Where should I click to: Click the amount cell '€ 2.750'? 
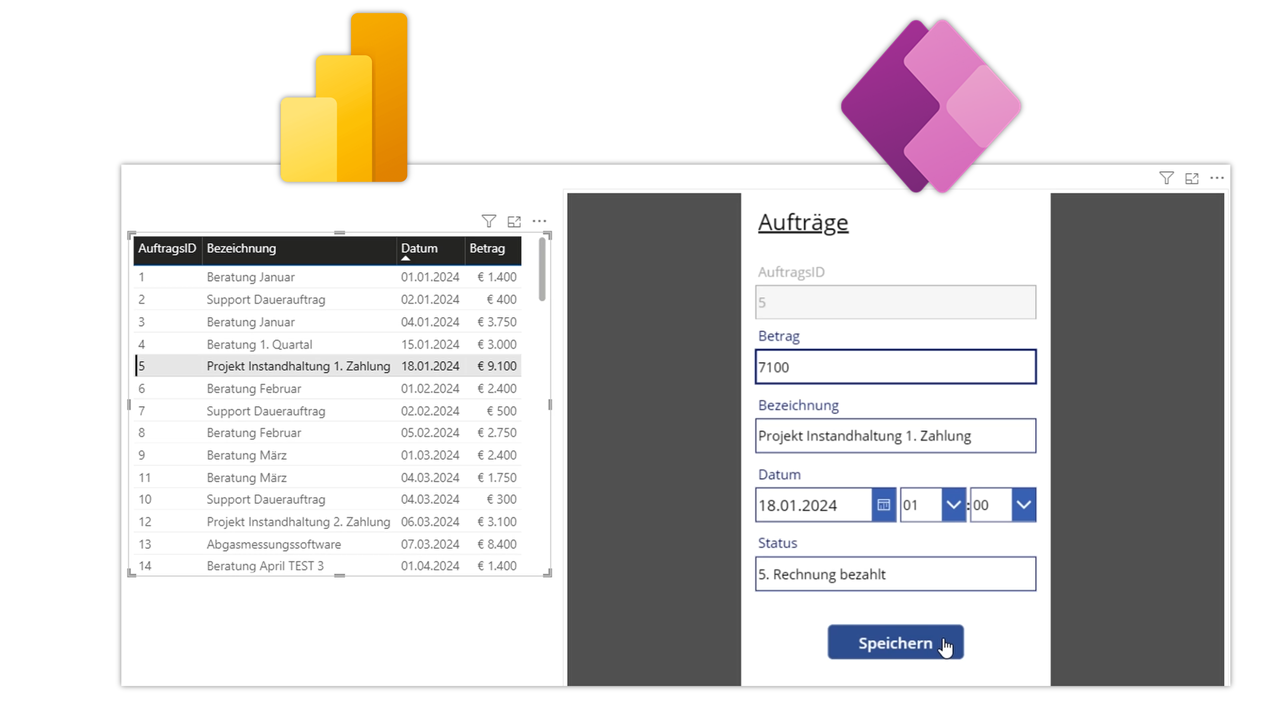pos(497,433)
